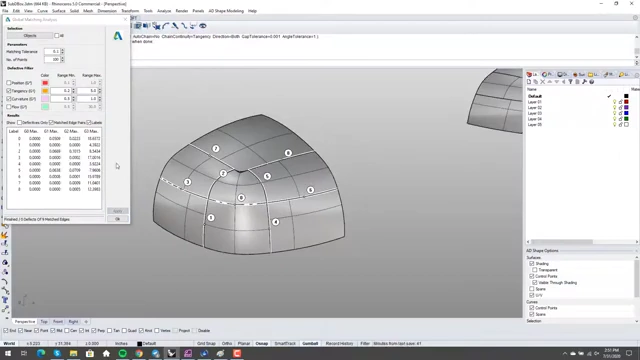Viewport: 640px width, 360px height.
Task: Click the Matching Tolerance spinner arrows
Action: [x=62, y=51]
